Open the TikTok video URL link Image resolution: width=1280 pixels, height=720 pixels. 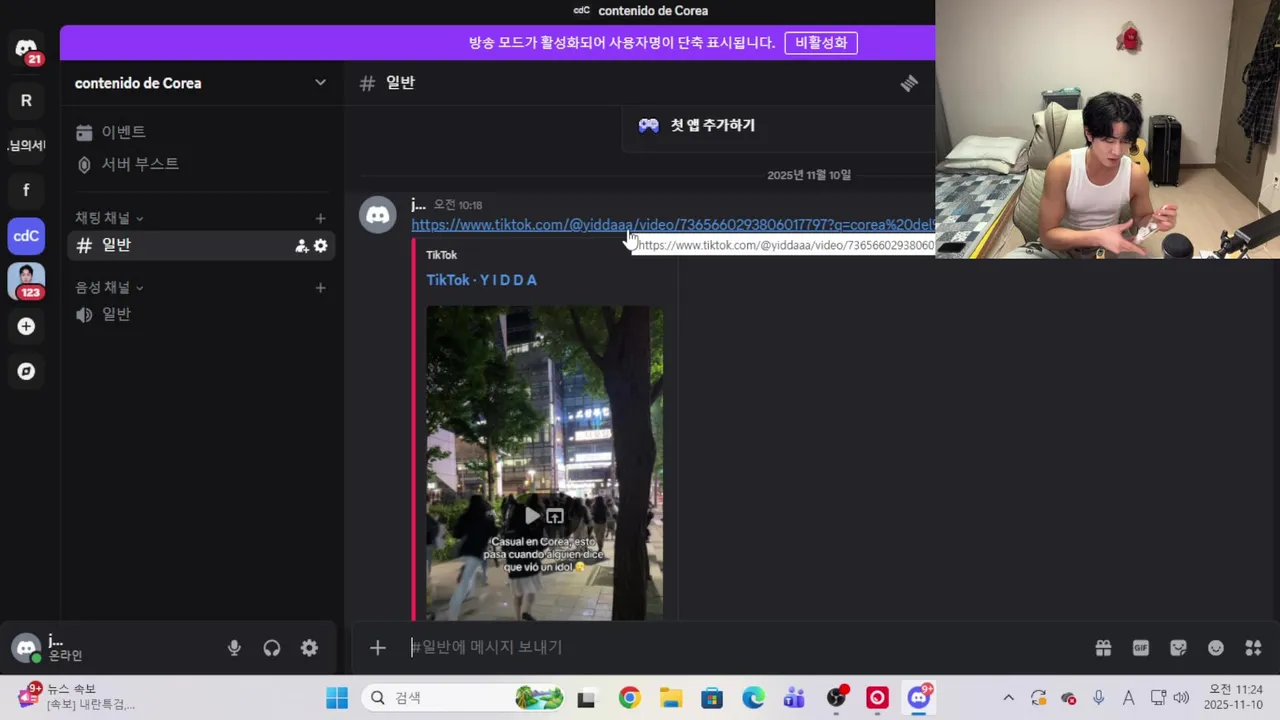pos(672,225)
